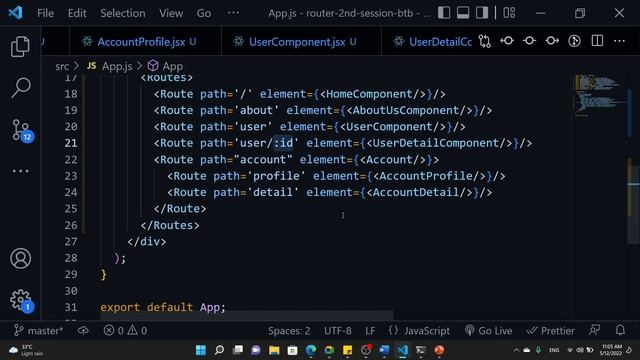The image size is (640, 360).
Task: Split the editor to the right
Action: coord(597,41)
